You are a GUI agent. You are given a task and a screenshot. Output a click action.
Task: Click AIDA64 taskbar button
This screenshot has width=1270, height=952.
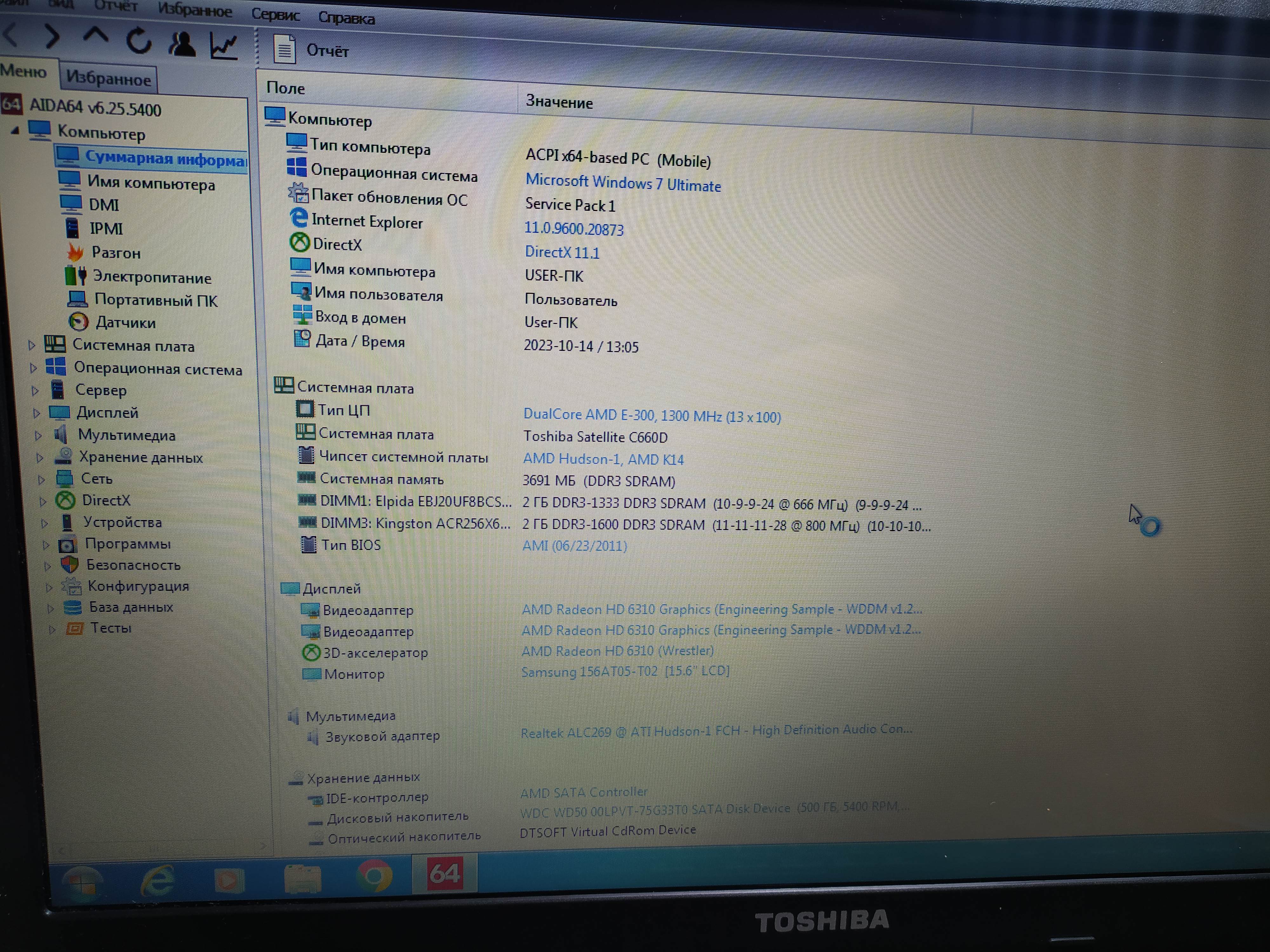[x=444, y=874]
